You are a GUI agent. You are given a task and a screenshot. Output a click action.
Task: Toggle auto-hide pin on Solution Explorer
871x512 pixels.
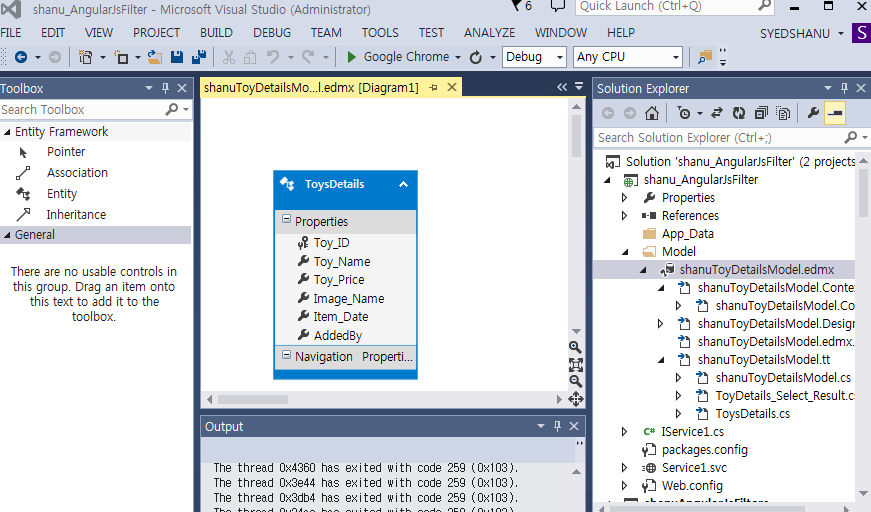coord(844,88)
